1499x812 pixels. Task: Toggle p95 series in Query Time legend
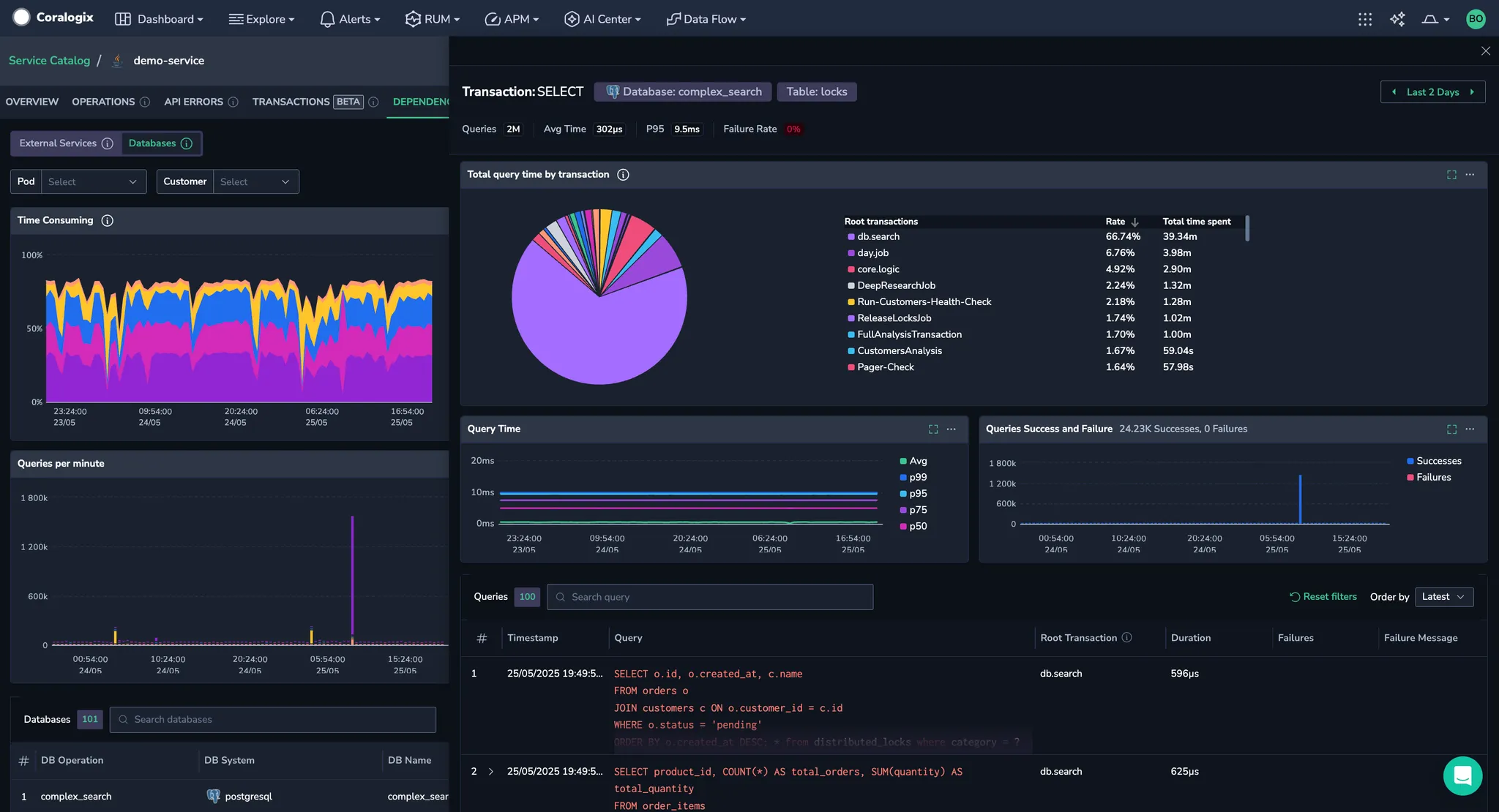coord(913,494)
